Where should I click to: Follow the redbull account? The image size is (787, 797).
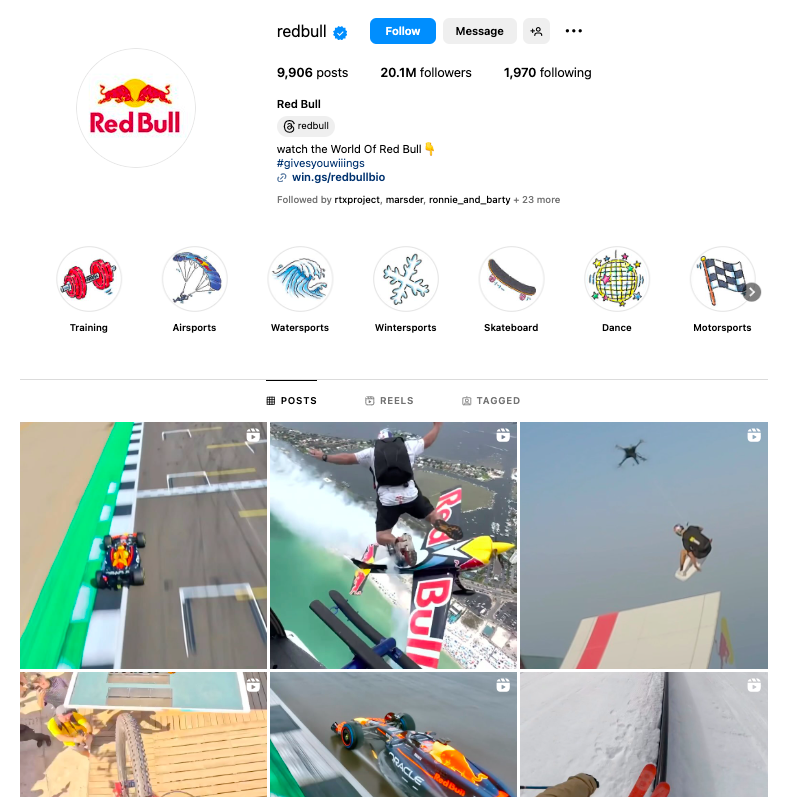pos(403,31)
